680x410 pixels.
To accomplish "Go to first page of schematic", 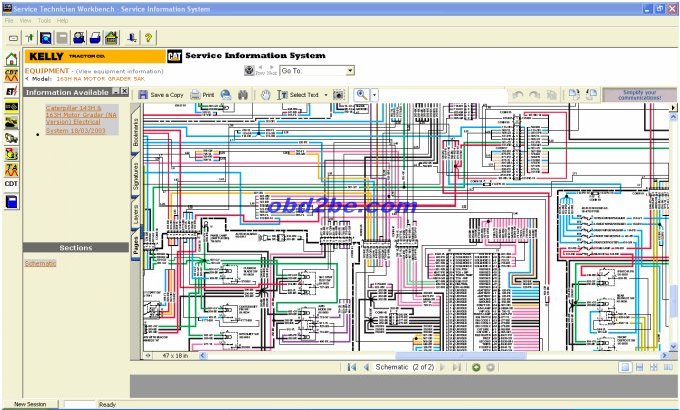I will (x=352, y=367).
